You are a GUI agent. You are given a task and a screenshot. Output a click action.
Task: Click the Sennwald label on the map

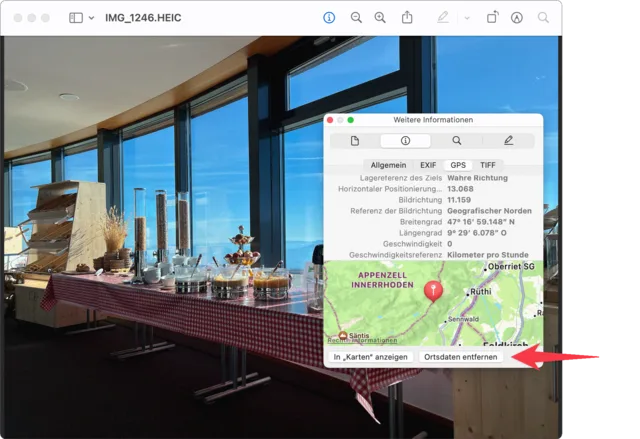click(463, 319)
